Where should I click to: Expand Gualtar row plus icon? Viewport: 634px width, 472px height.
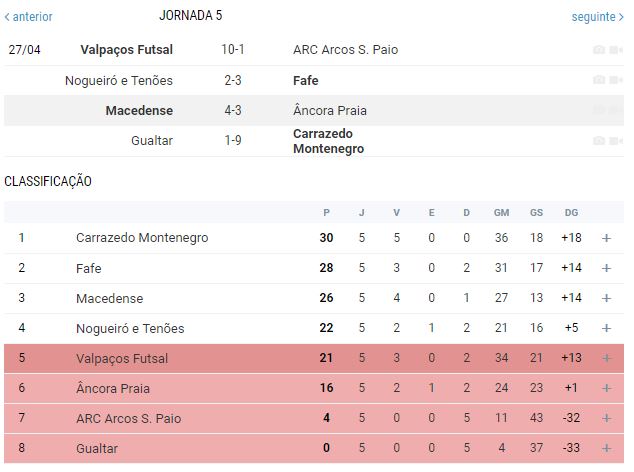(x=606, y=449)
